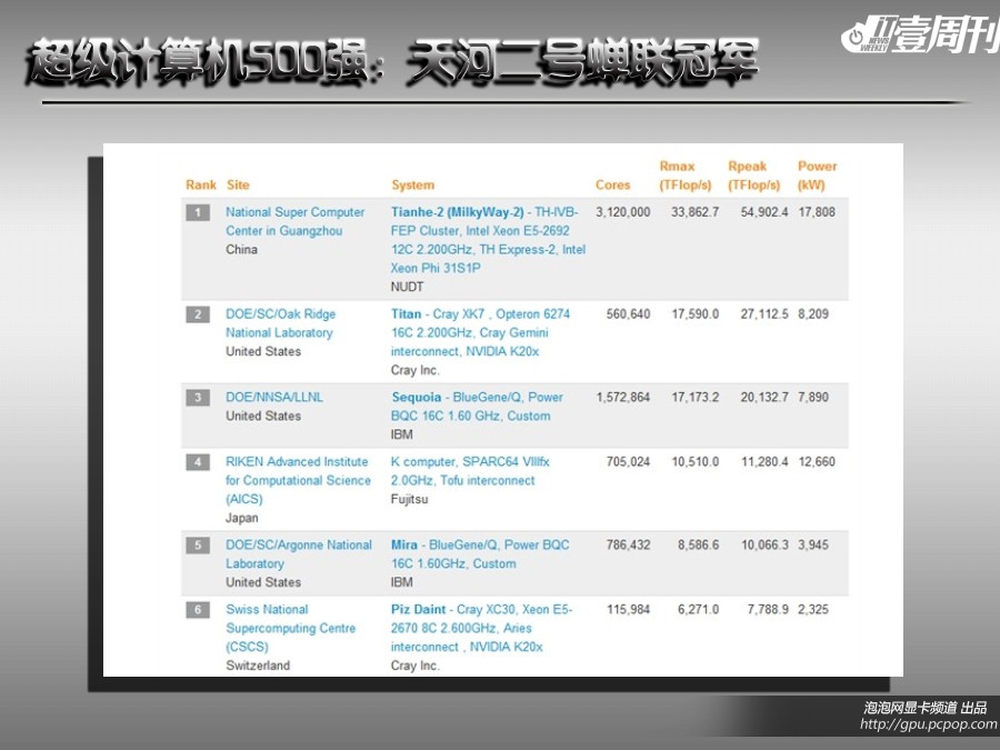Select the cores value 1,572,864

coord(623,397)
